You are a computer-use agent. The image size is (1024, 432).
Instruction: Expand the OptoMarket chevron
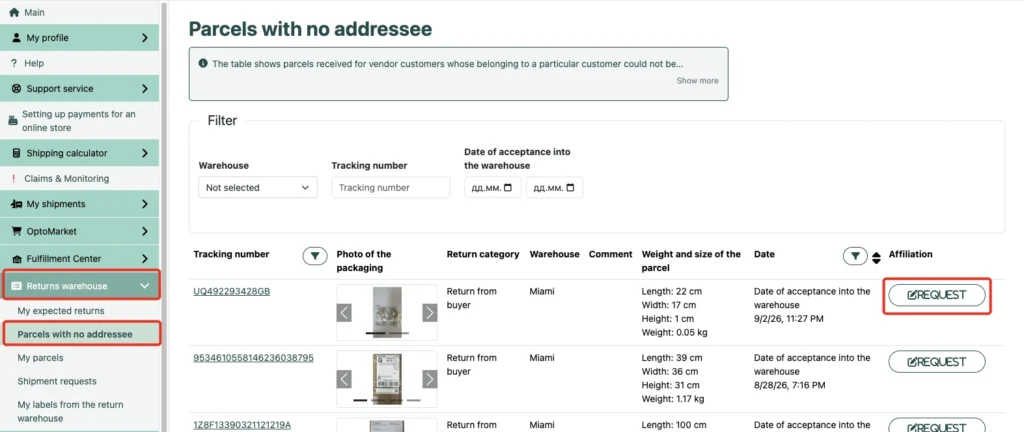(145, 232)
